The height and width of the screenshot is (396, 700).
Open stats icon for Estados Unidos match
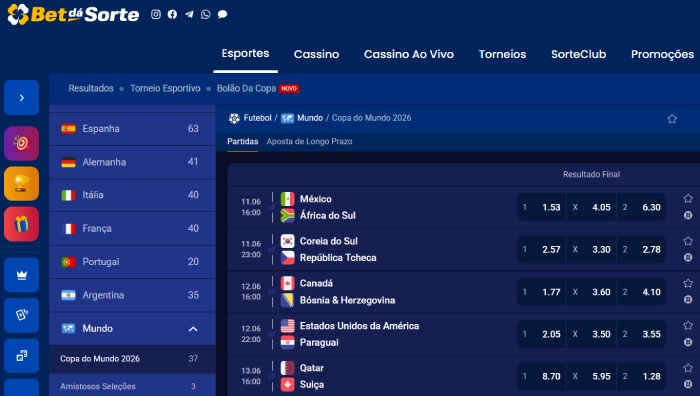[x=688, y=342]
